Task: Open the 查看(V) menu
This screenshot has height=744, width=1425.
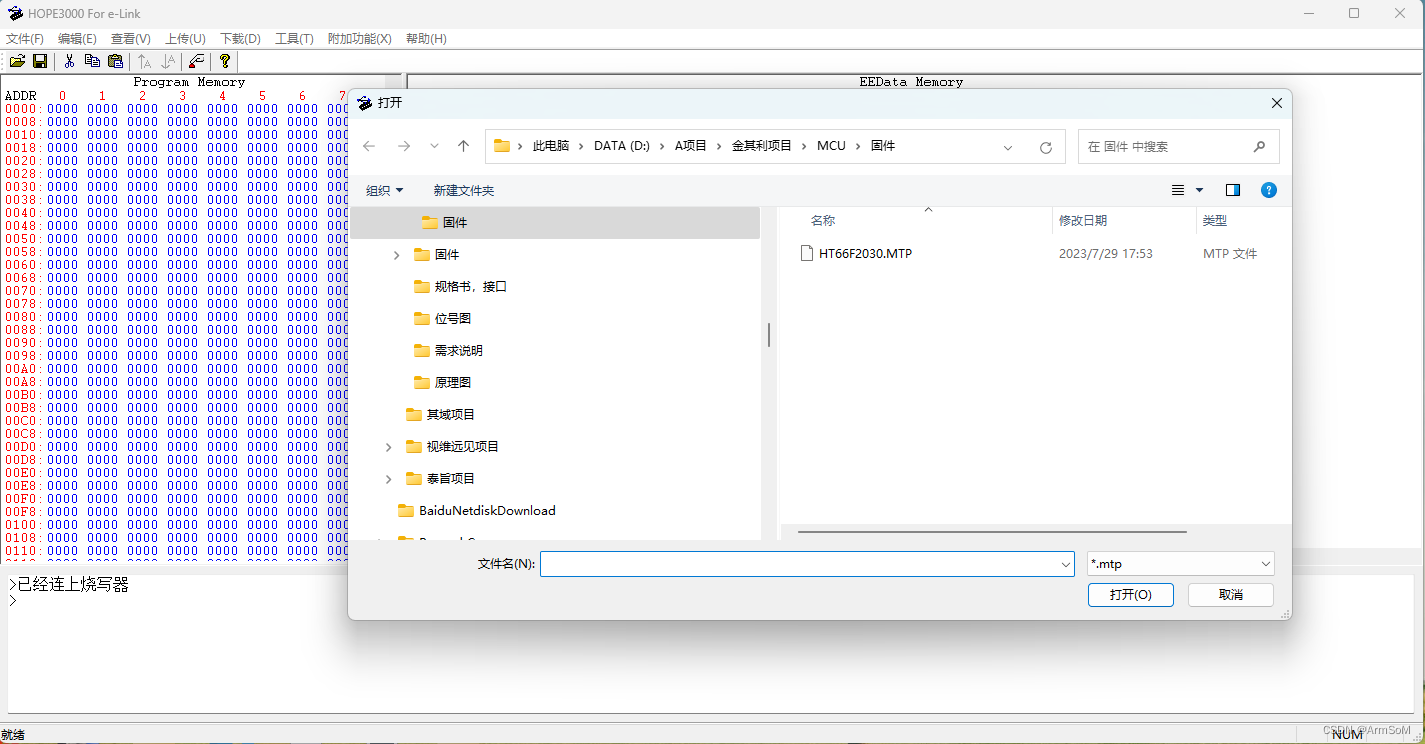Action: pyautogui.click(x=131, y=38)
